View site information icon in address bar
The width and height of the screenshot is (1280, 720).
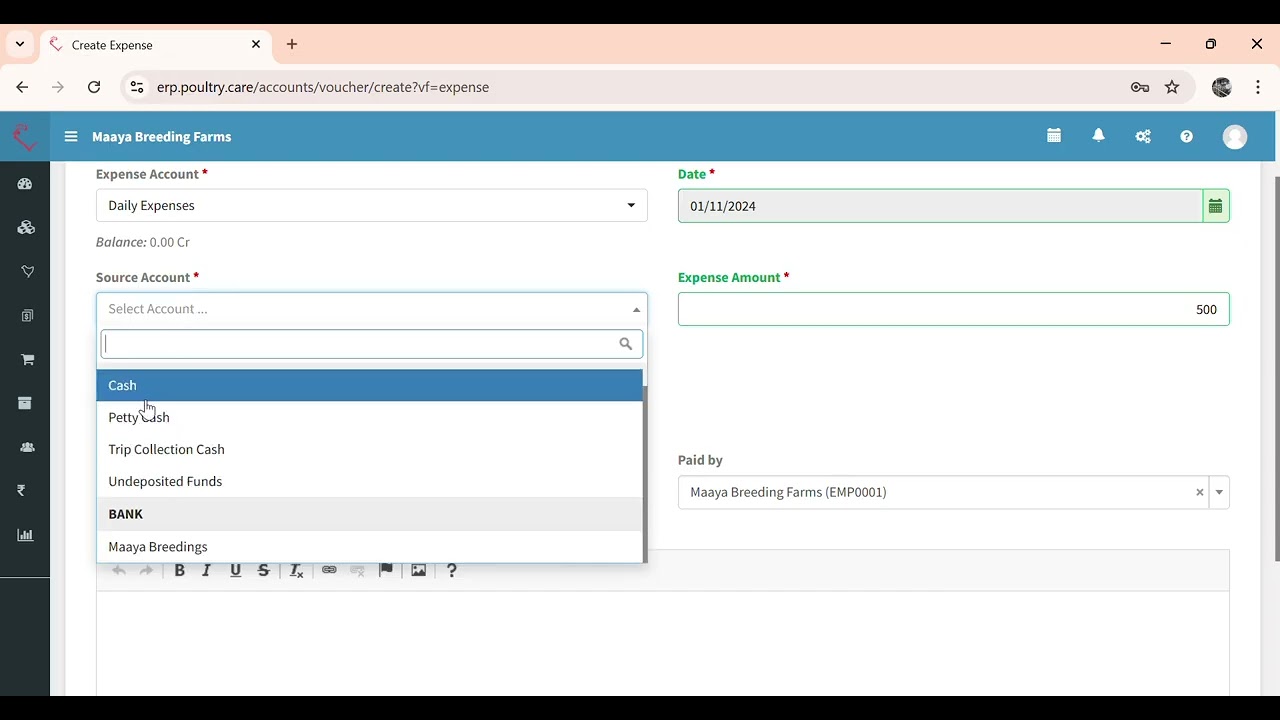coord(137,87)
